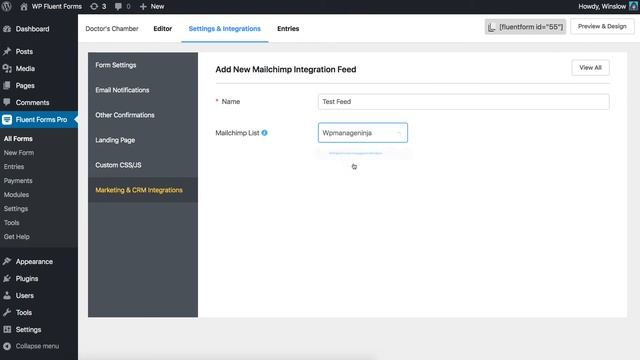This screenshot has width=640, height=360.
Task: Open Other Confirmations section
Action: click(125, 115)
